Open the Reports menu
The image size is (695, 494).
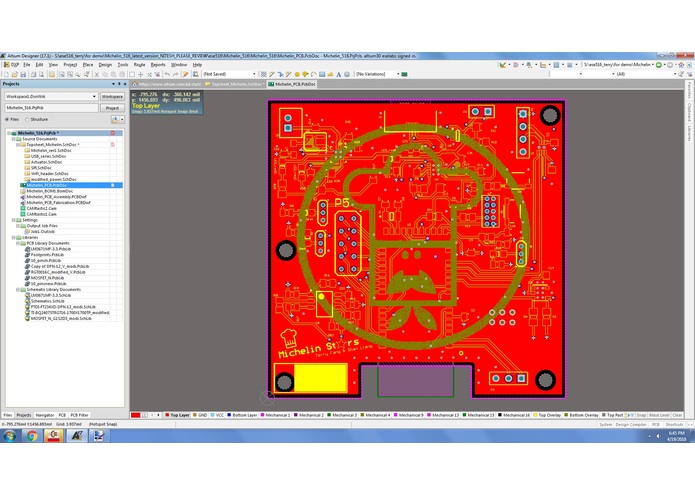point(158,65)
